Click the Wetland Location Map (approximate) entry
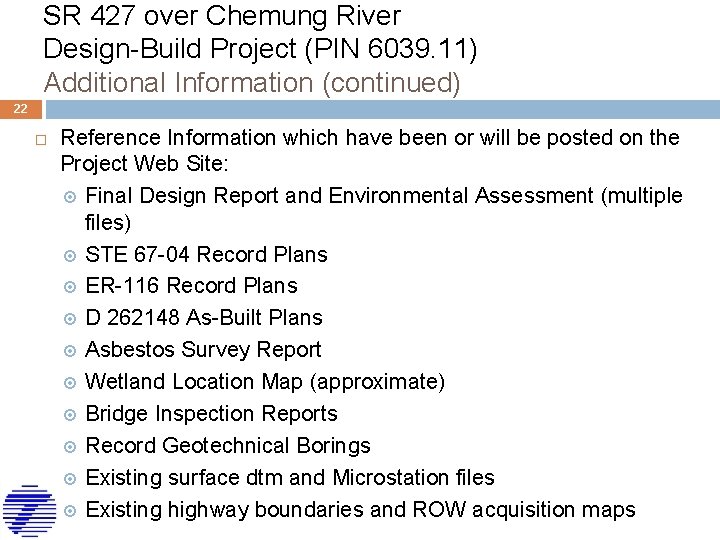The width and height of the screenshot is (720, 540). [265, 382]
